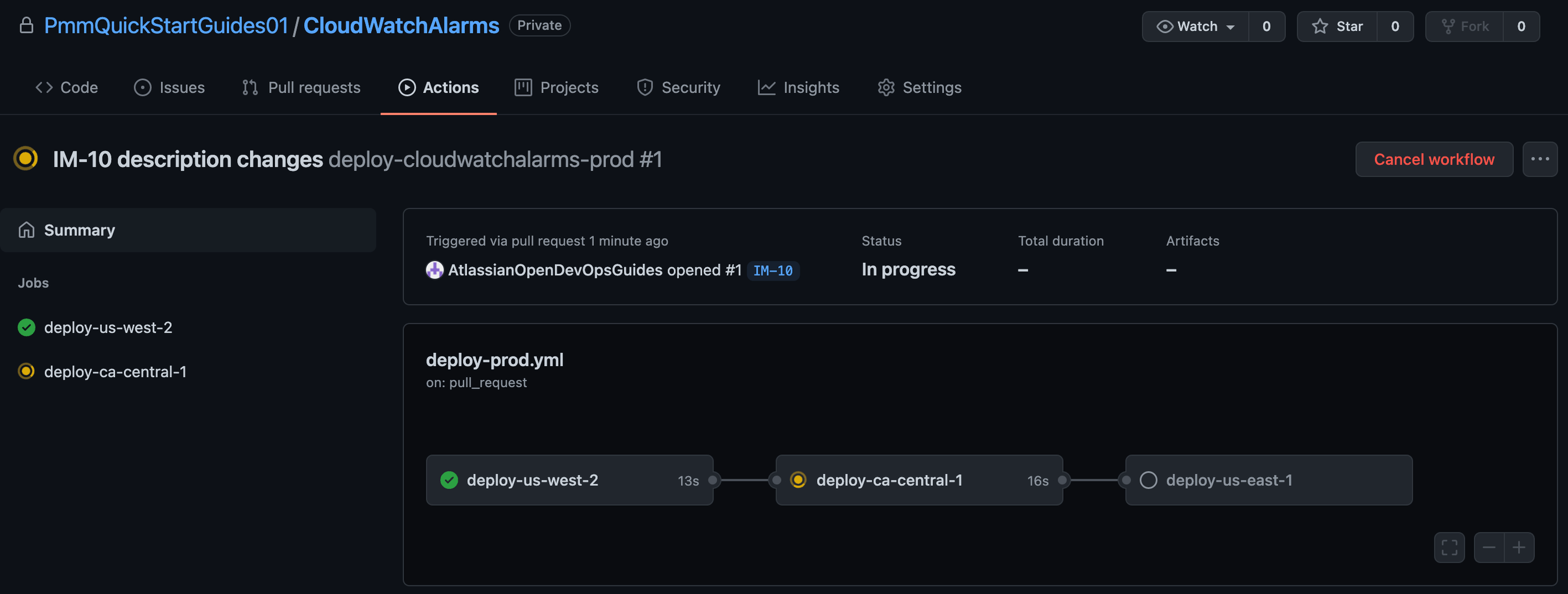Screen dimensions: 1568x594
Task: Click the lock icon beside repository name
Action: coord(26,25)
